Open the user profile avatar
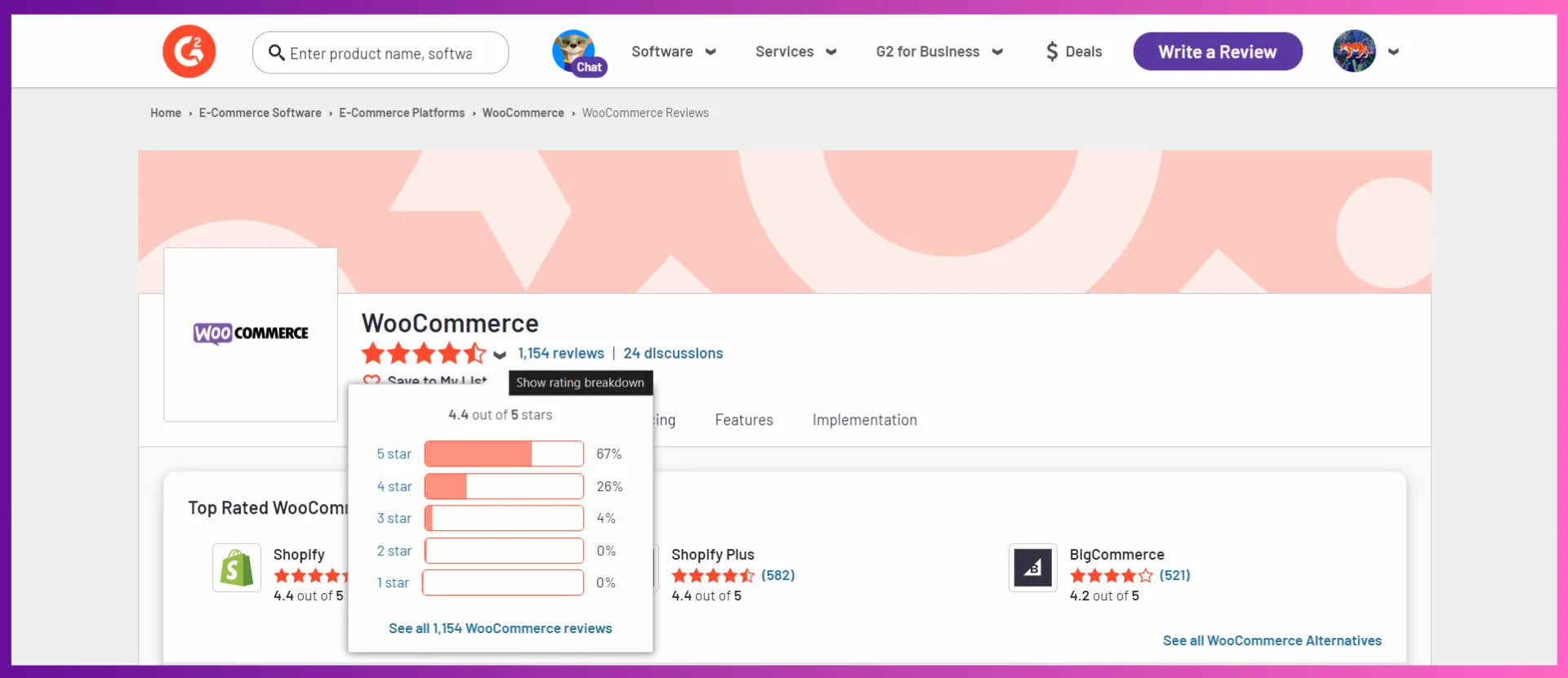1568x678 pixels. point(1354,51)
